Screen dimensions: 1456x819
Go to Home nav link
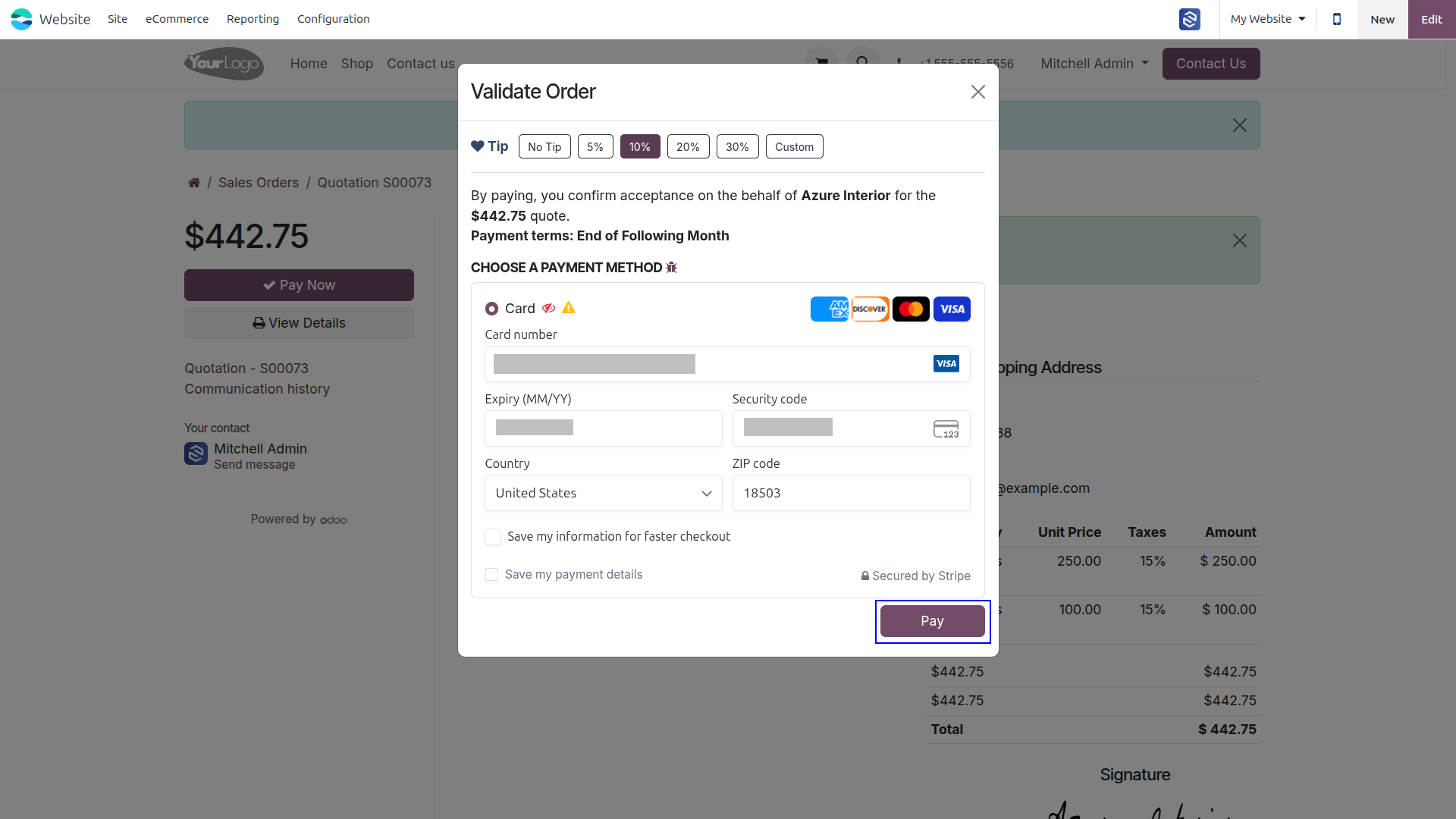pos(309,64)
